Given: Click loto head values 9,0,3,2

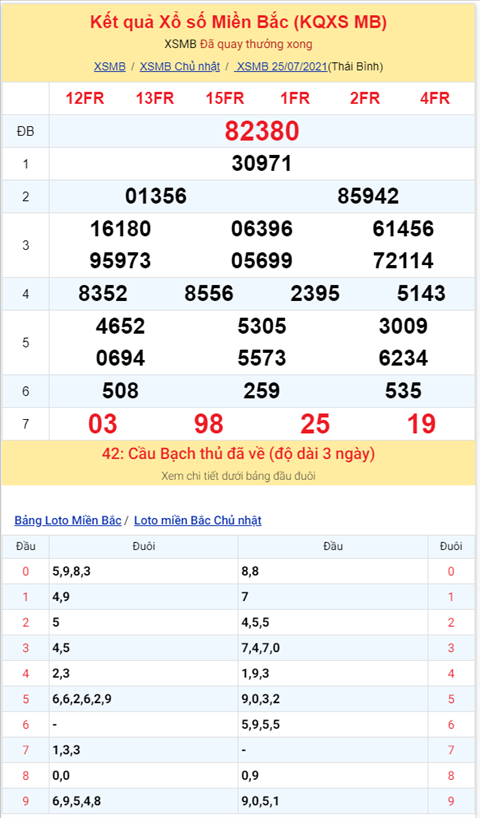Looking at the screenshot, I should 260,699.
